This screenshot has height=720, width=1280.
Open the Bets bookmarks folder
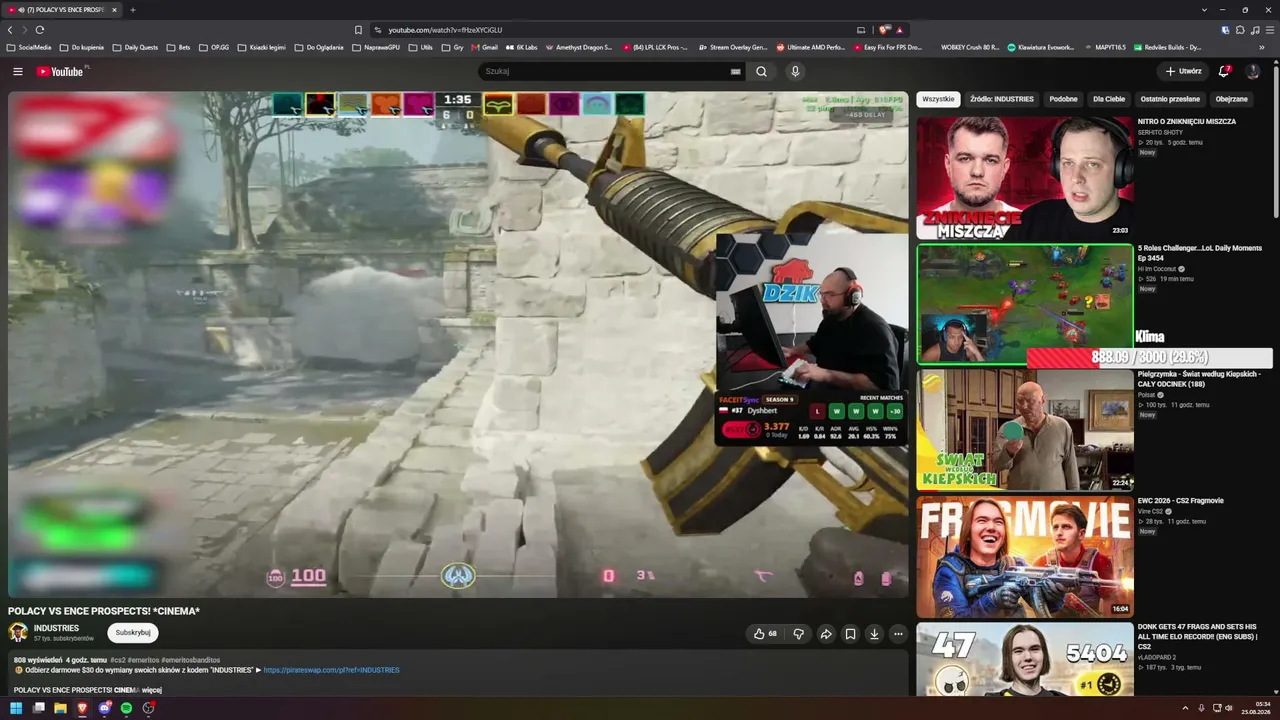pos(178,47)
